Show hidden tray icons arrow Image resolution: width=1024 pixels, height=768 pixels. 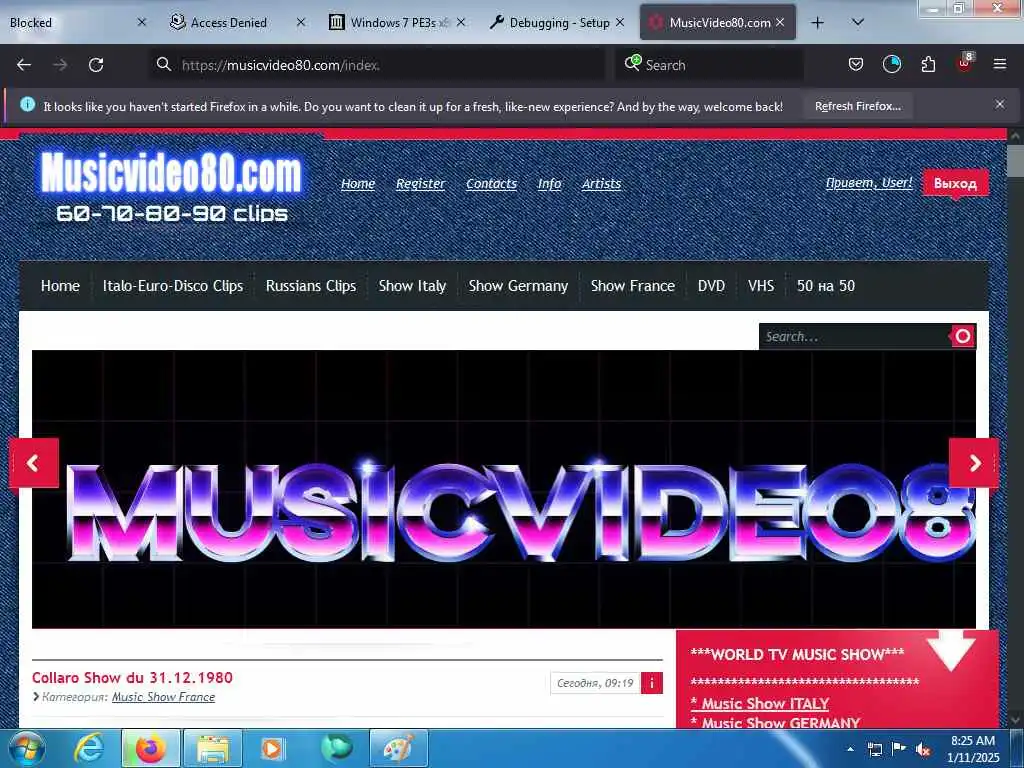click(x=850, y=749)
